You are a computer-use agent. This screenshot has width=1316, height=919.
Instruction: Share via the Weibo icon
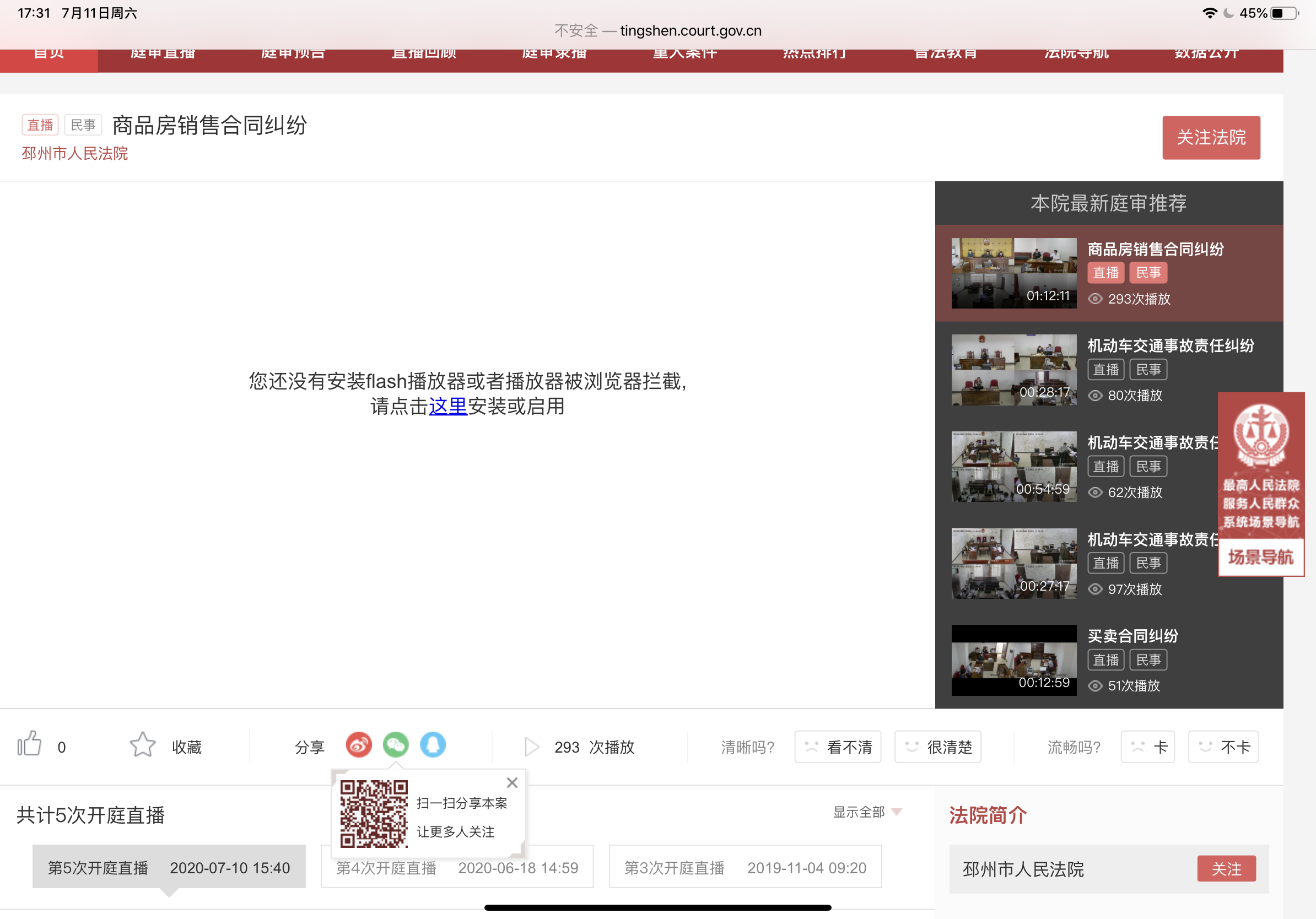tap(359, 745)
